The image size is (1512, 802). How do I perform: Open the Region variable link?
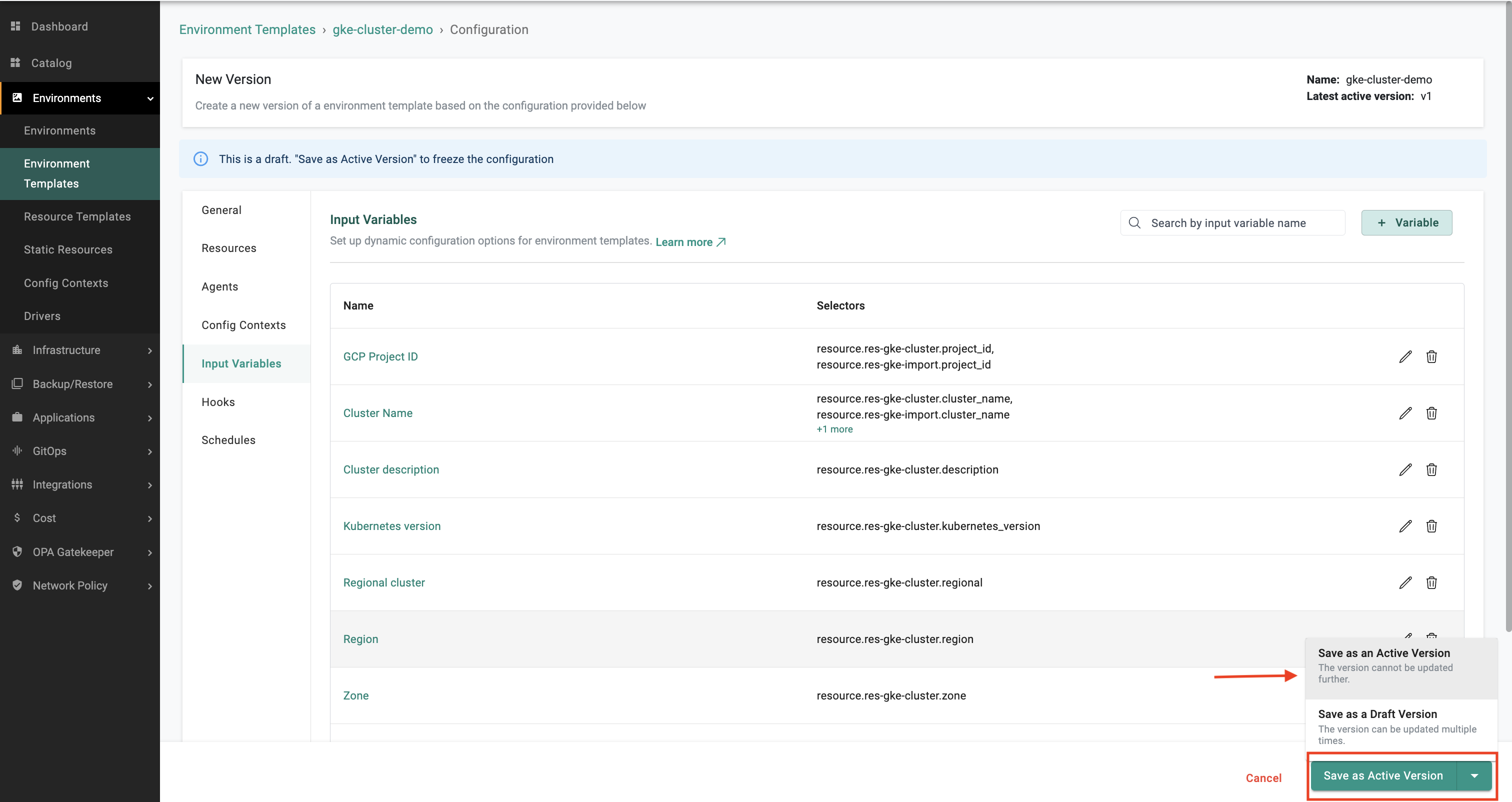[x=360, y=639]
